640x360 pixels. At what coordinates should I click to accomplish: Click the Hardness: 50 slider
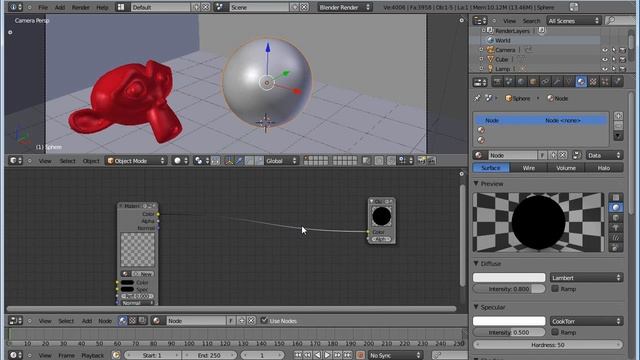548,345
